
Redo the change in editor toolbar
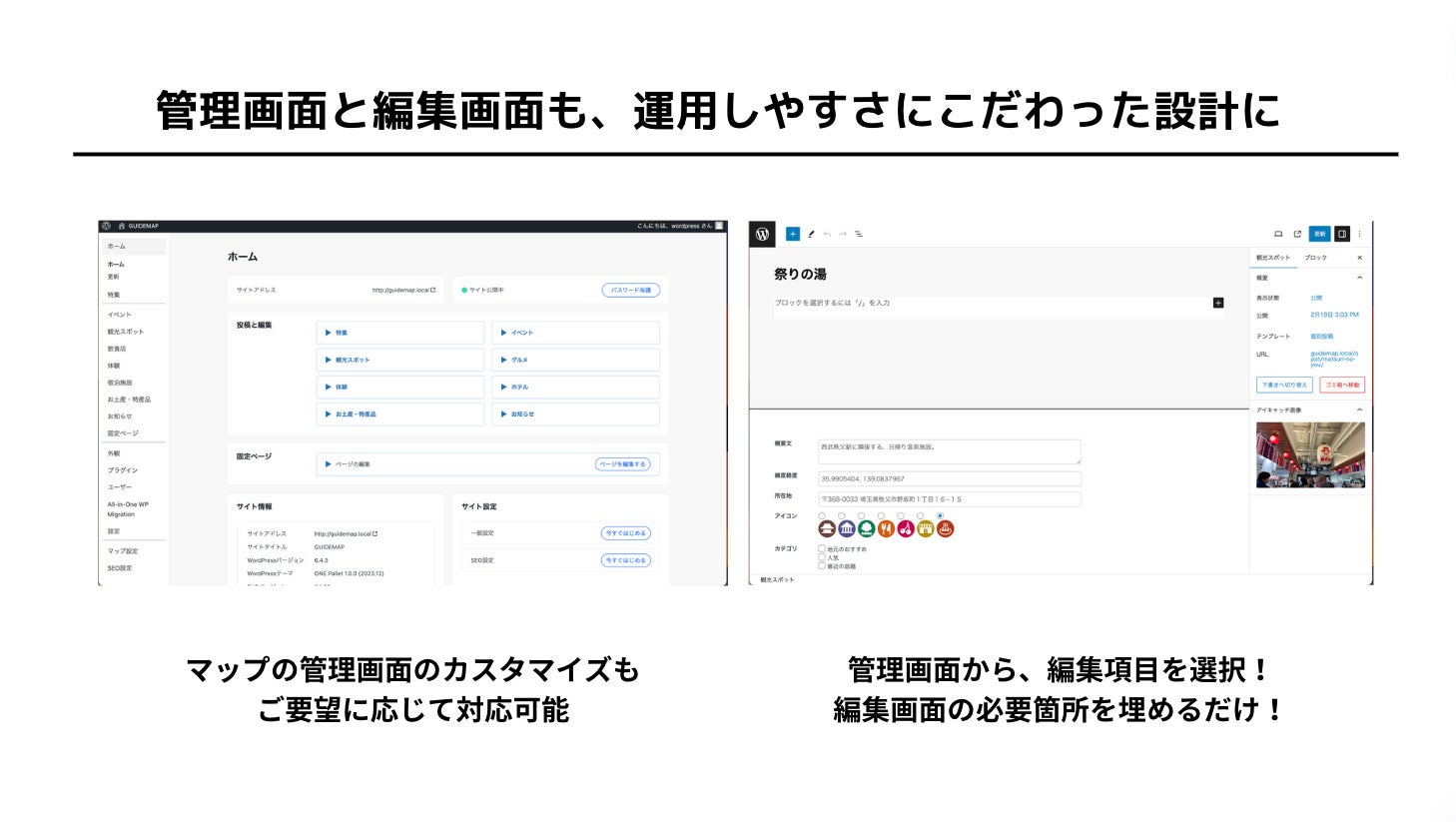click(x=843, y=234)
